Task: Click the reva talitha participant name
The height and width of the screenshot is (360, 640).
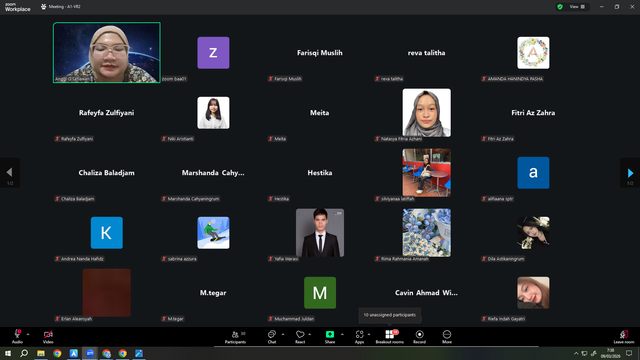Action: (x=427, y=53)
